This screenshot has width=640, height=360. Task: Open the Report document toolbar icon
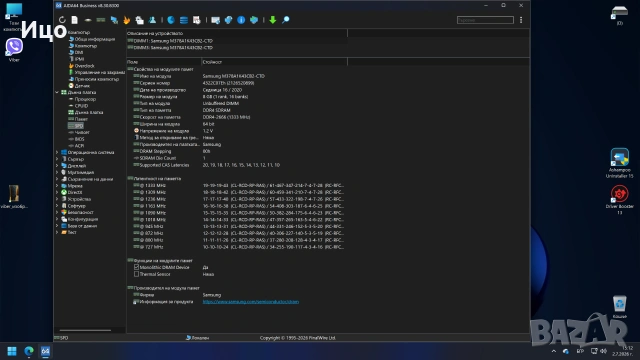click(x=75, y=20)
